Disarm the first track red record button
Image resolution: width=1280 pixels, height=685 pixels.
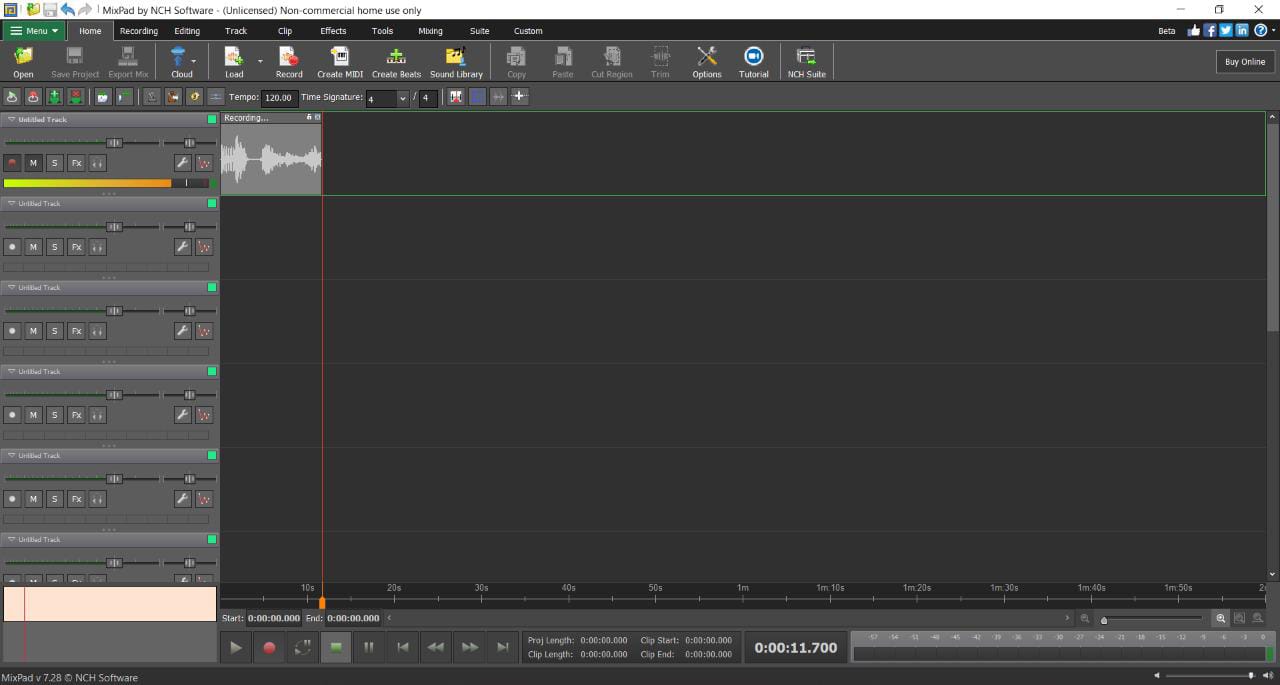point(12,163)
